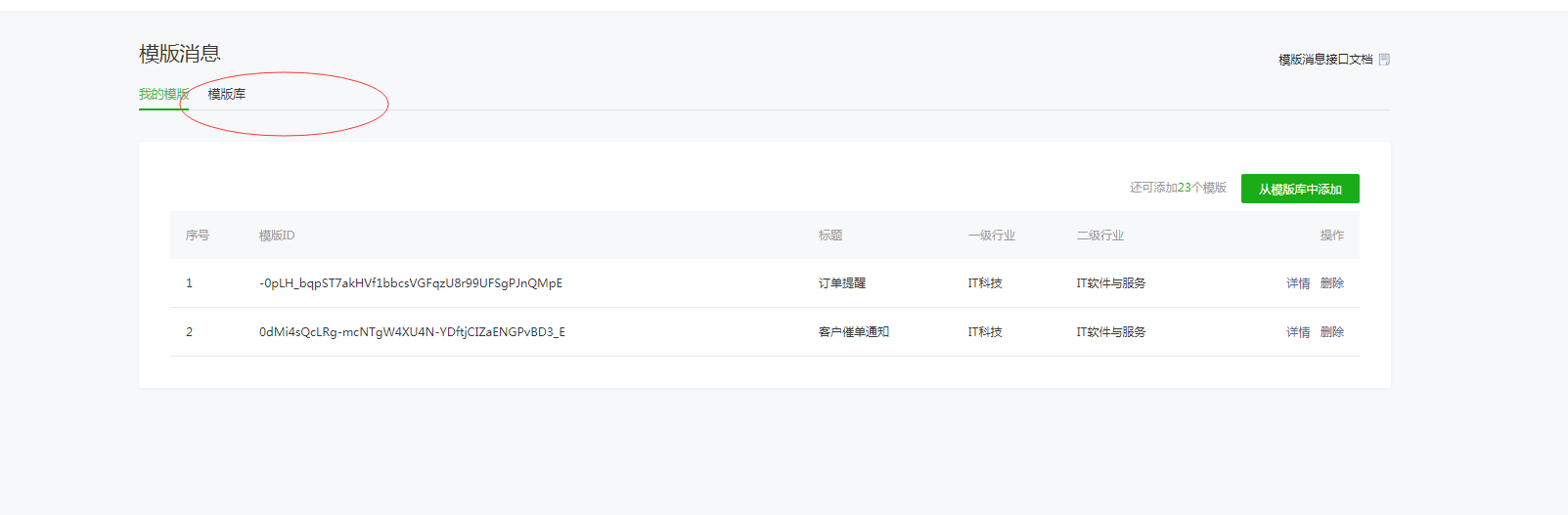The height and width of the screenshot is (515, 1568).
Task: Open the 模版消息接口文档 link
Action: coord(1324,60)
